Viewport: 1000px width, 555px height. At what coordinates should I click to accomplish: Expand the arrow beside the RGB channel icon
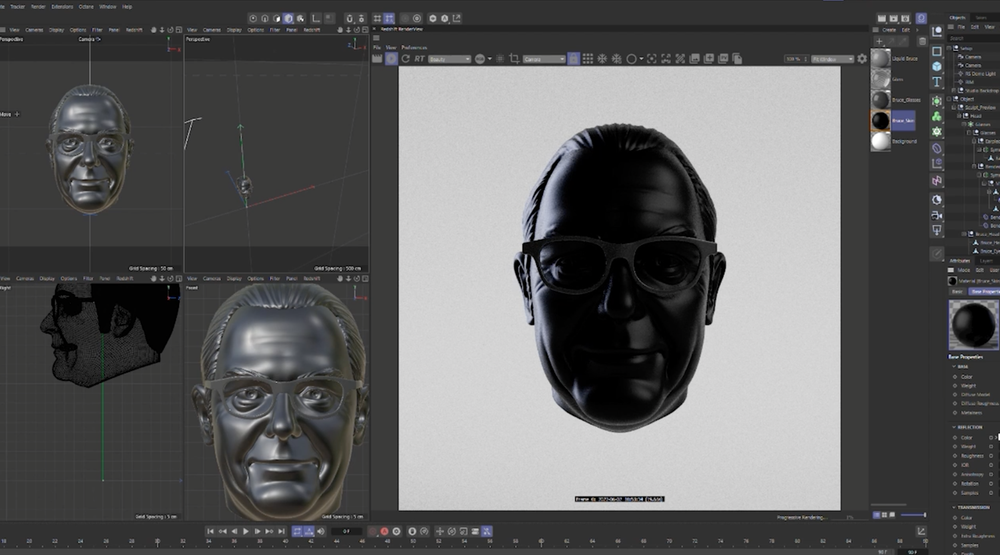tap(490, 59)
